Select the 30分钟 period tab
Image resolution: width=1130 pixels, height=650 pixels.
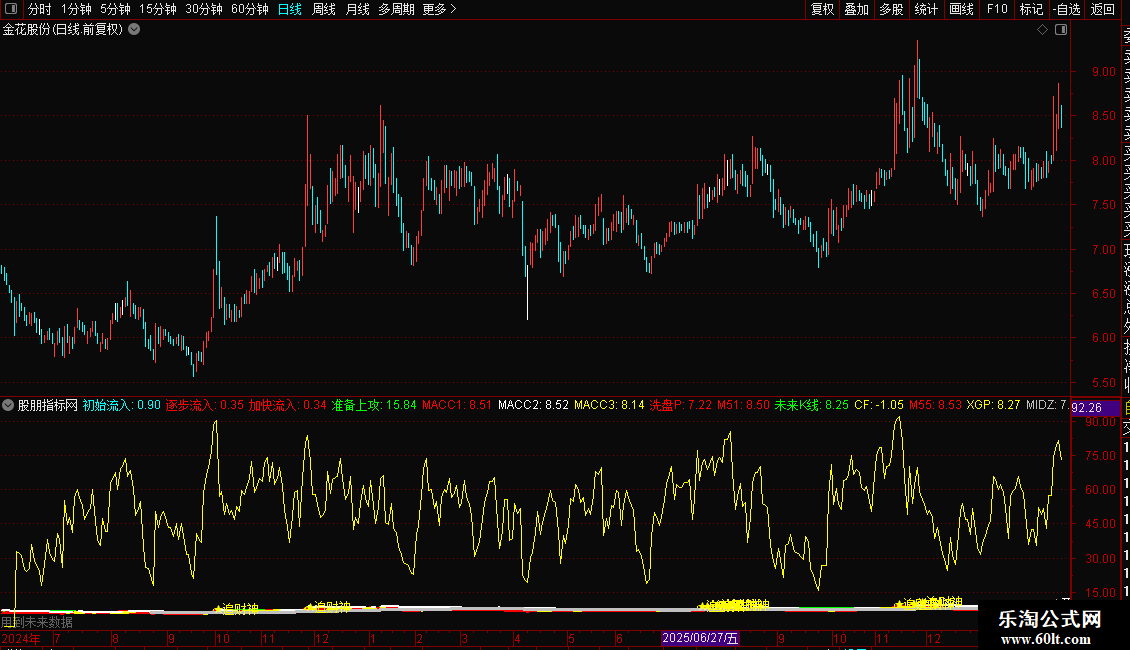(204, 9)
